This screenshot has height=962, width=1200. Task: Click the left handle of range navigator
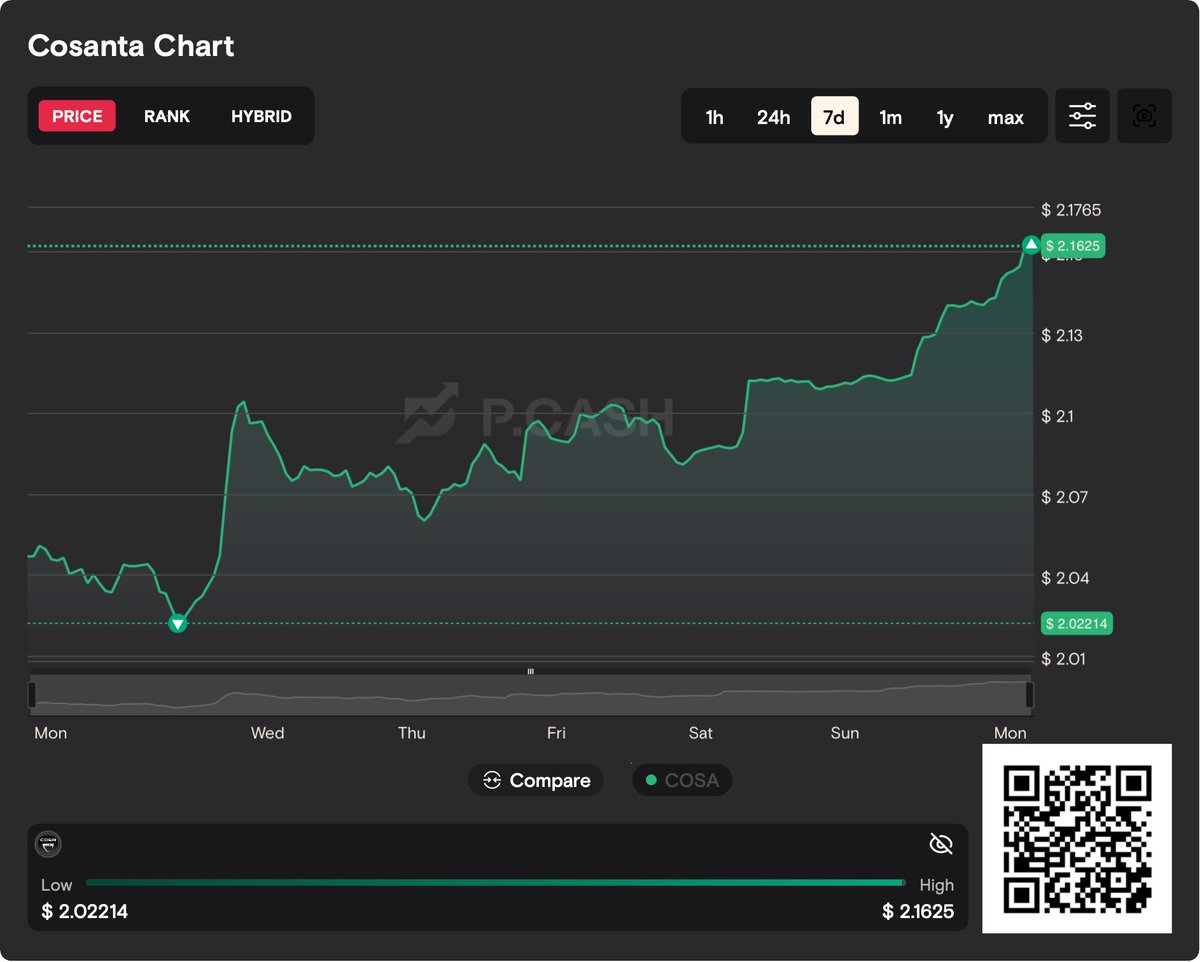(x=32, y=694)
